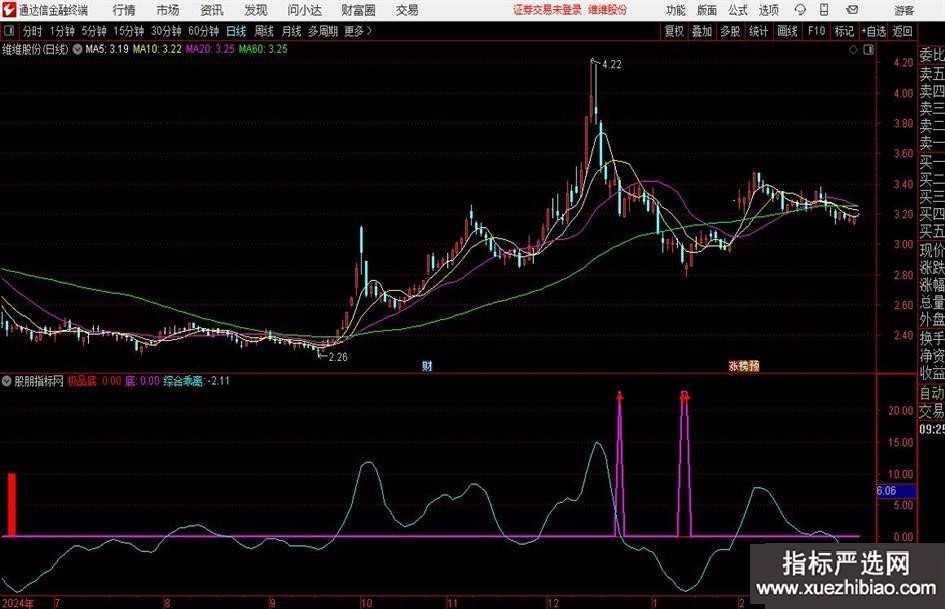Toggle the left panel icon beside 分时
The width and height of the screenshot is (945, 609).
9,31
